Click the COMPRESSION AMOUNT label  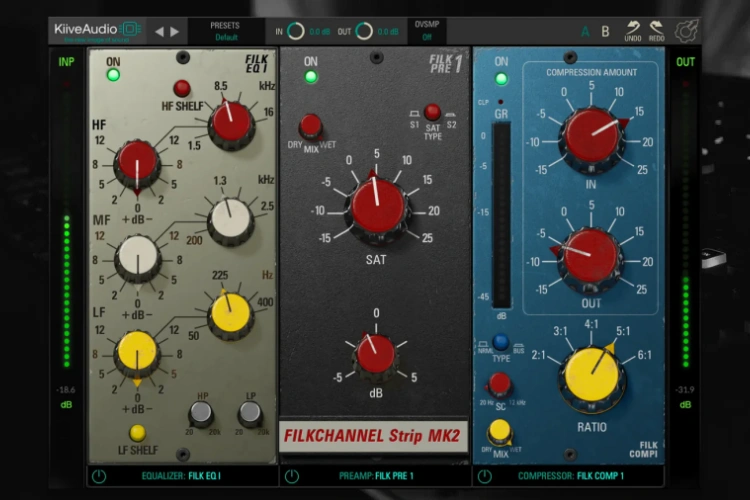tap(592, 73)
